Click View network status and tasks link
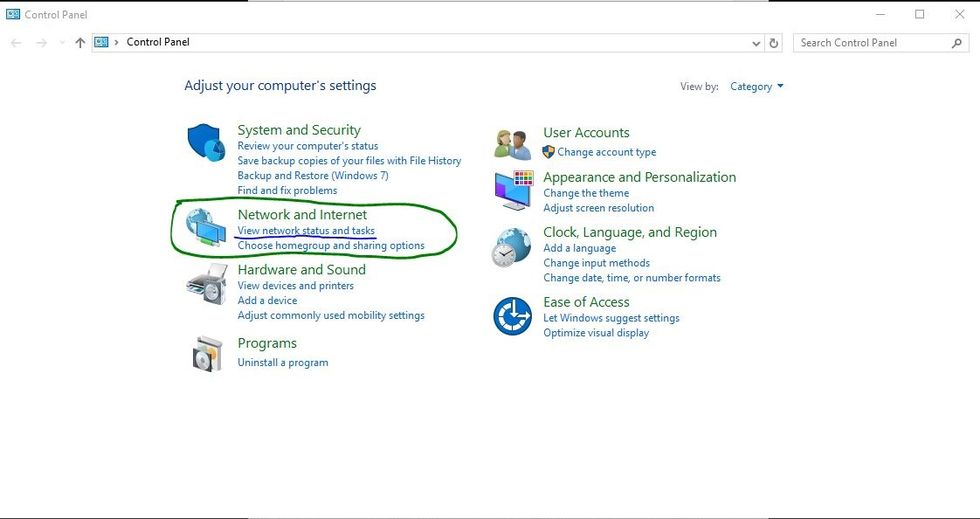Image resolution: width=980 pixels, height=519 pixels. click(x=306, y=231)
